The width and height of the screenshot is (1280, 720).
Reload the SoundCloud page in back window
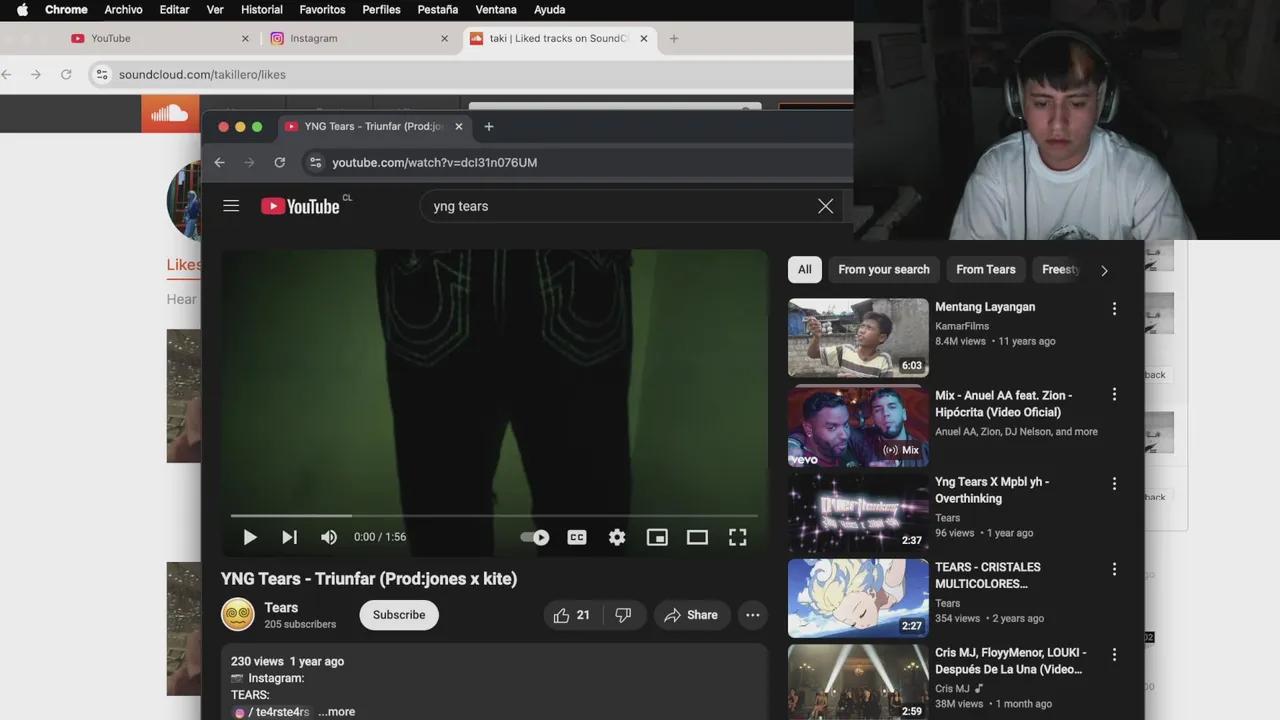[66, 74]
